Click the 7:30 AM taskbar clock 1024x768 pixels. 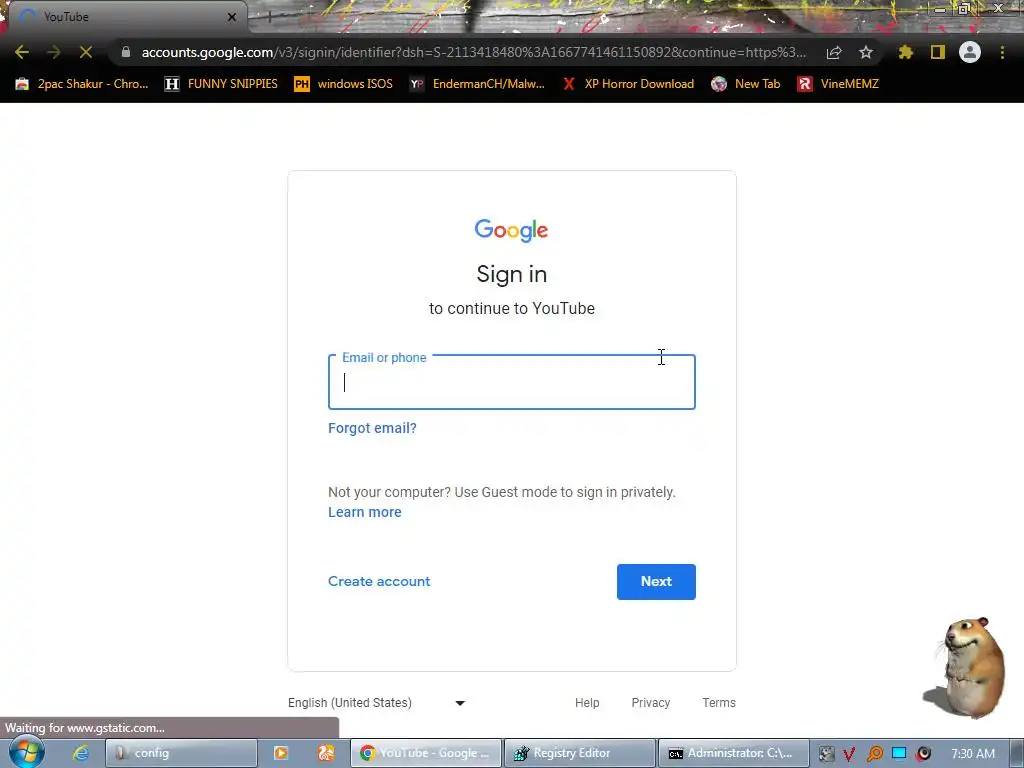pos(973,754)
